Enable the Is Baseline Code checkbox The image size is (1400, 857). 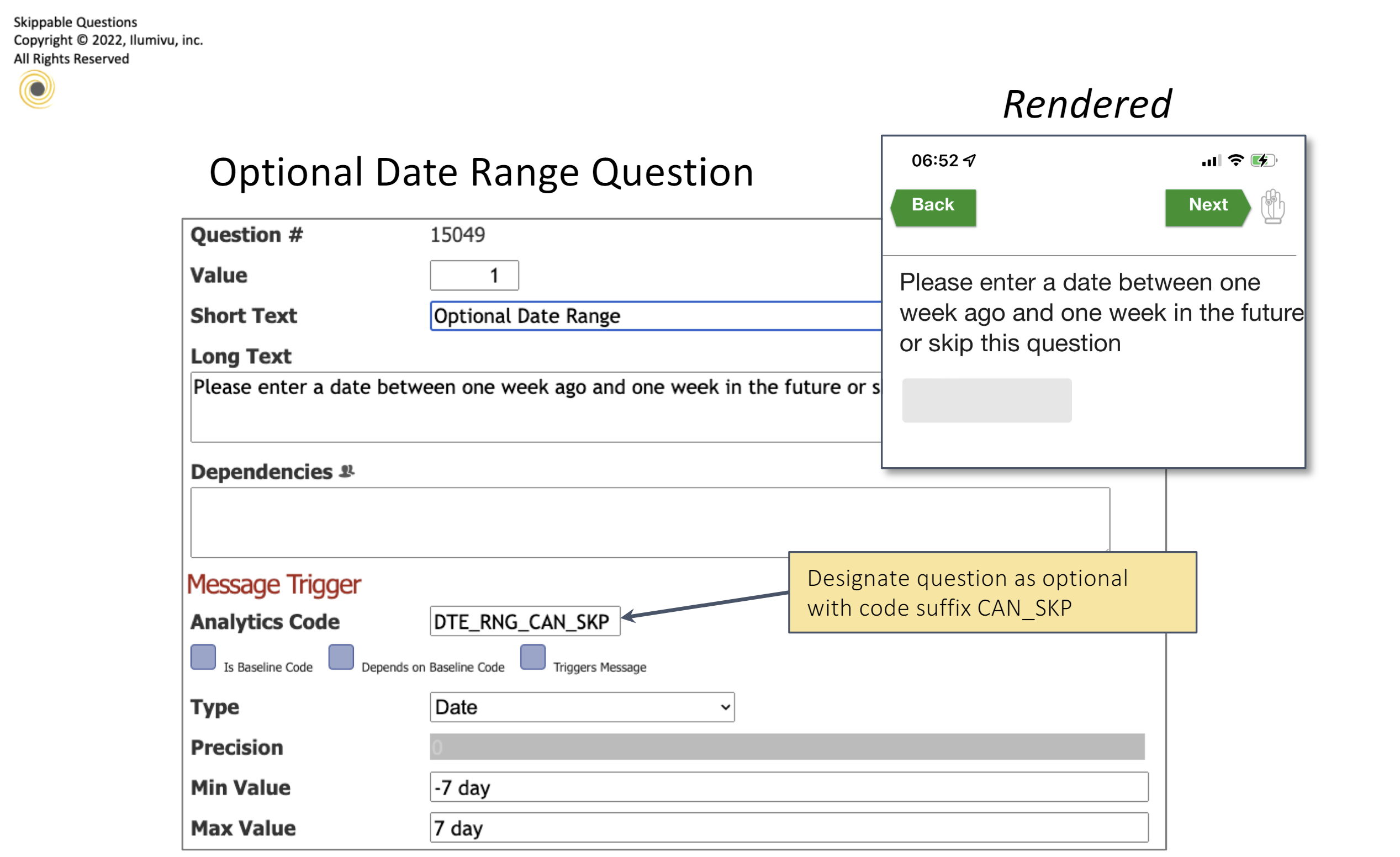point(203,658)
